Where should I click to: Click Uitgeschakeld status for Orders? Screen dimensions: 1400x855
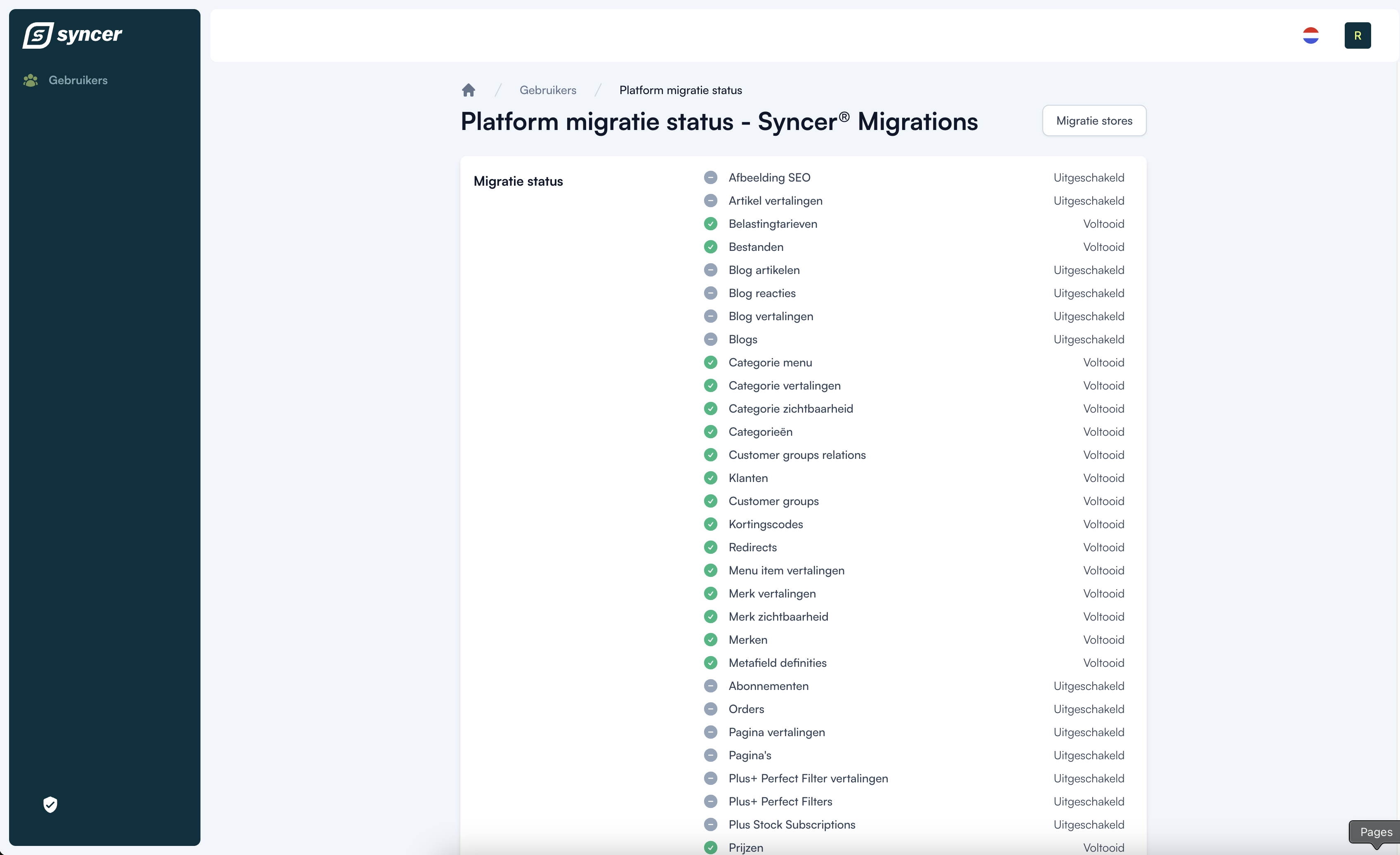click(x=1089, y=709)
